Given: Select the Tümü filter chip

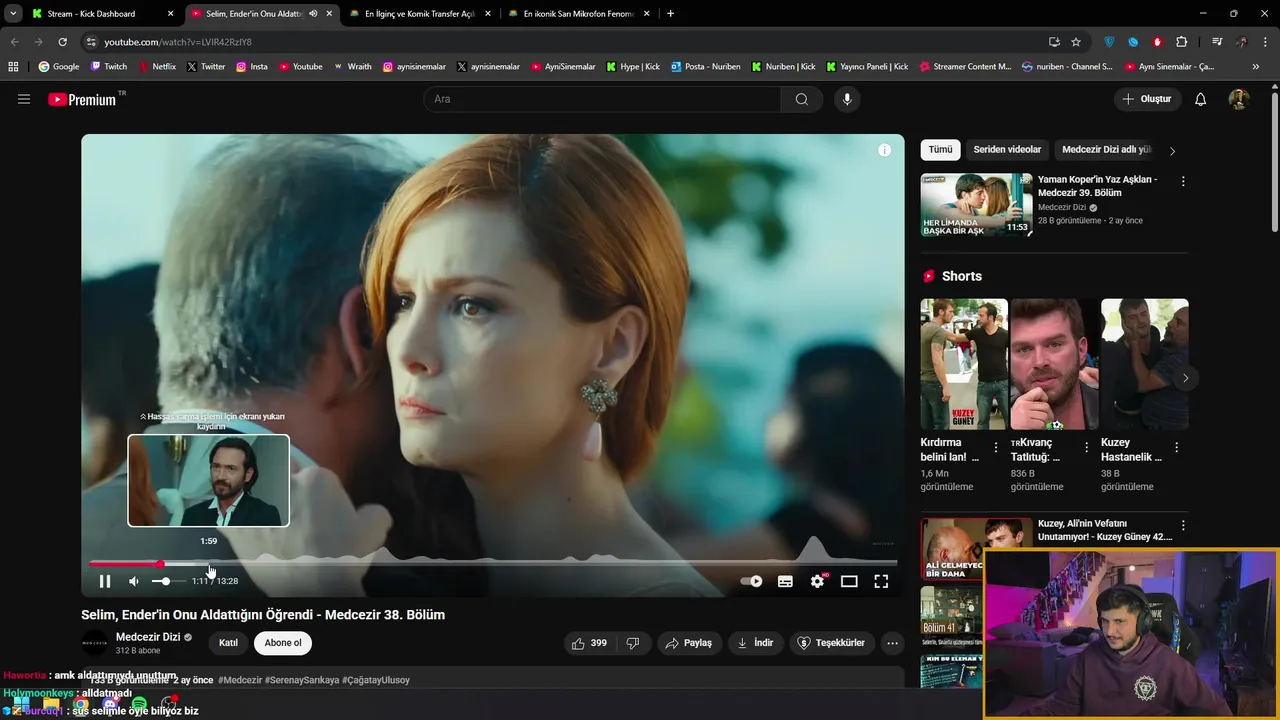Looking at the screenshot, I should point(941,150).
